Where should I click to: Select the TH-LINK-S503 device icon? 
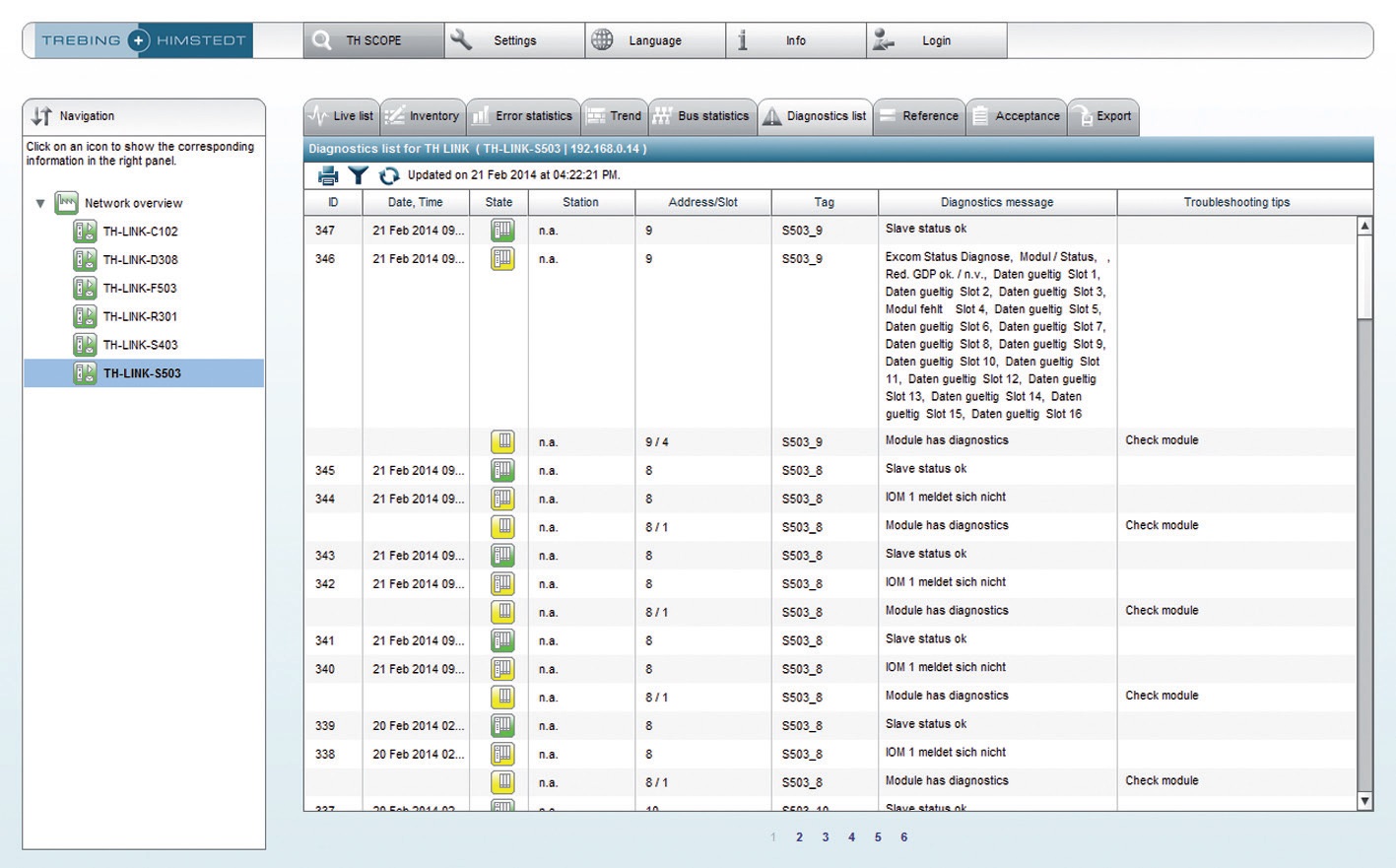click(85, 373)
